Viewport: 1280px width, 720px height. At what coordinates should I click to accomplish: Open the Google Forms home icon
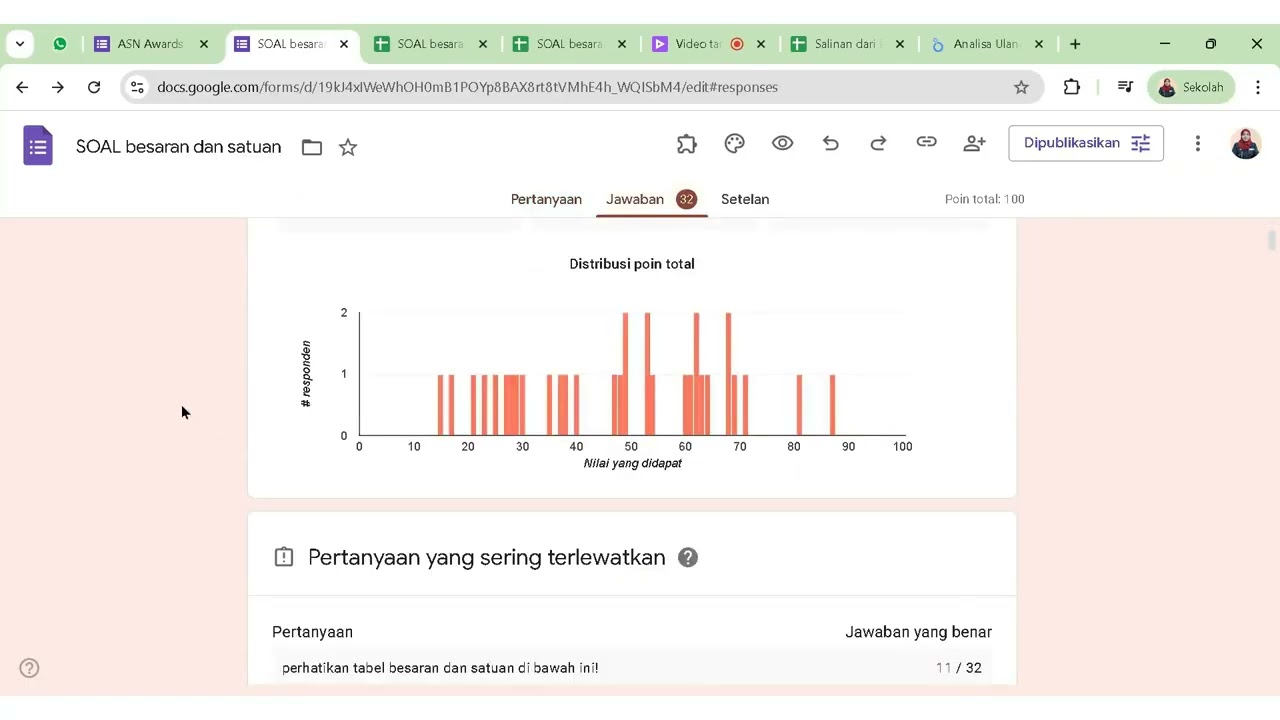coord(38,146)
